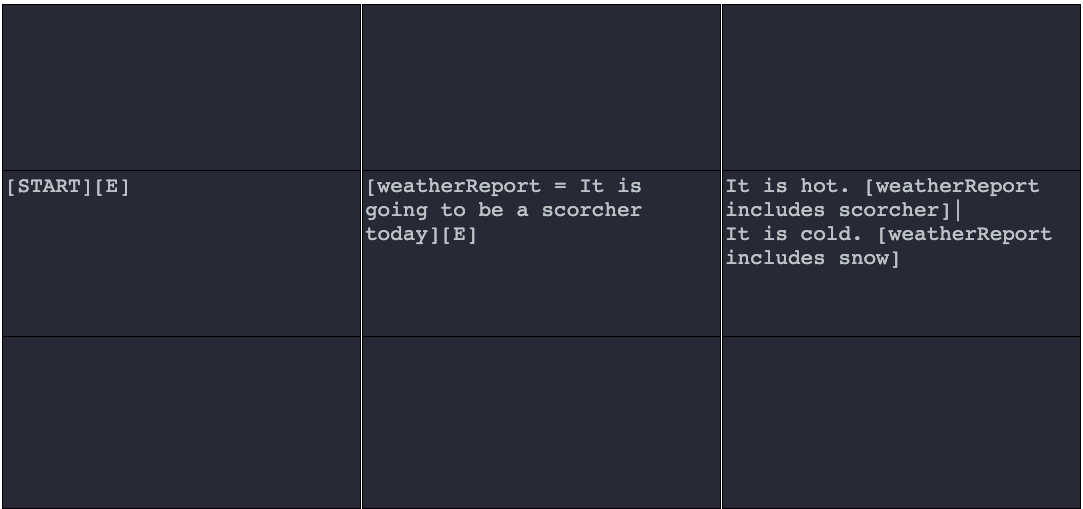1083x509 pixels.
Task: Select the empty cell below the 'It is cold' cell
Action: click(901, 423)
